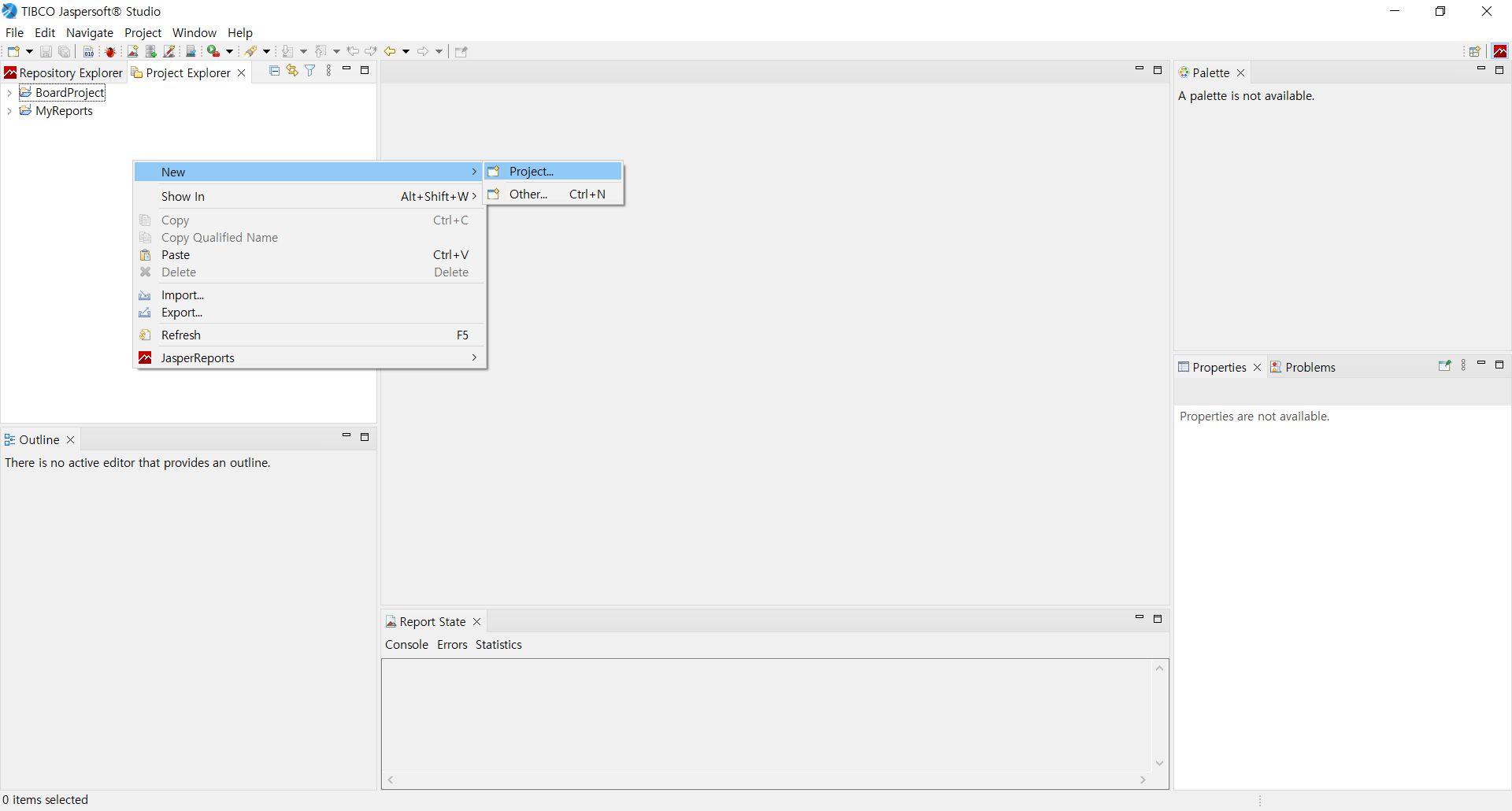This screenshot has height=811, width=1512.
Task: Close the Project Explorer tab
Action: 242,72
